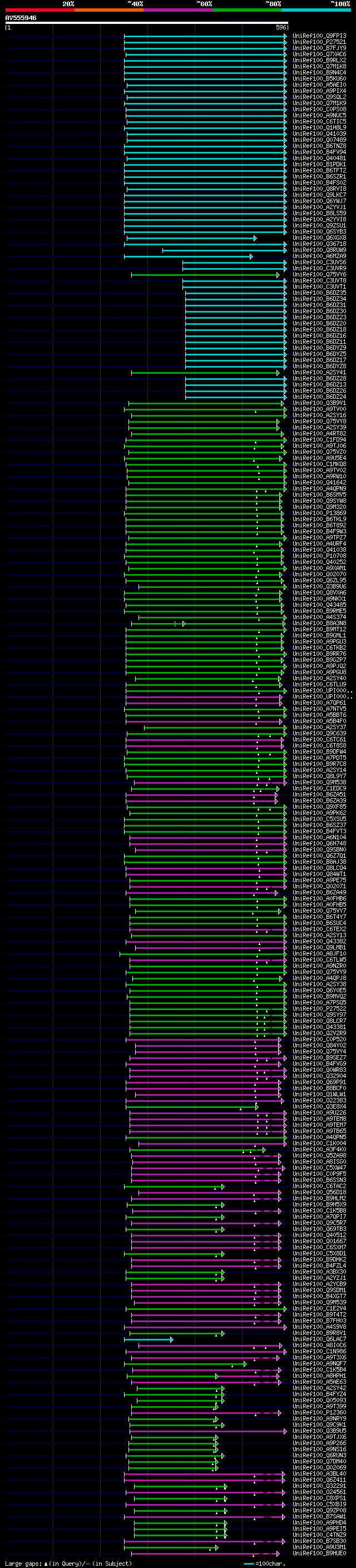
Task: Click label UniRef100_A9U5E4
Action: coord(319,458)
